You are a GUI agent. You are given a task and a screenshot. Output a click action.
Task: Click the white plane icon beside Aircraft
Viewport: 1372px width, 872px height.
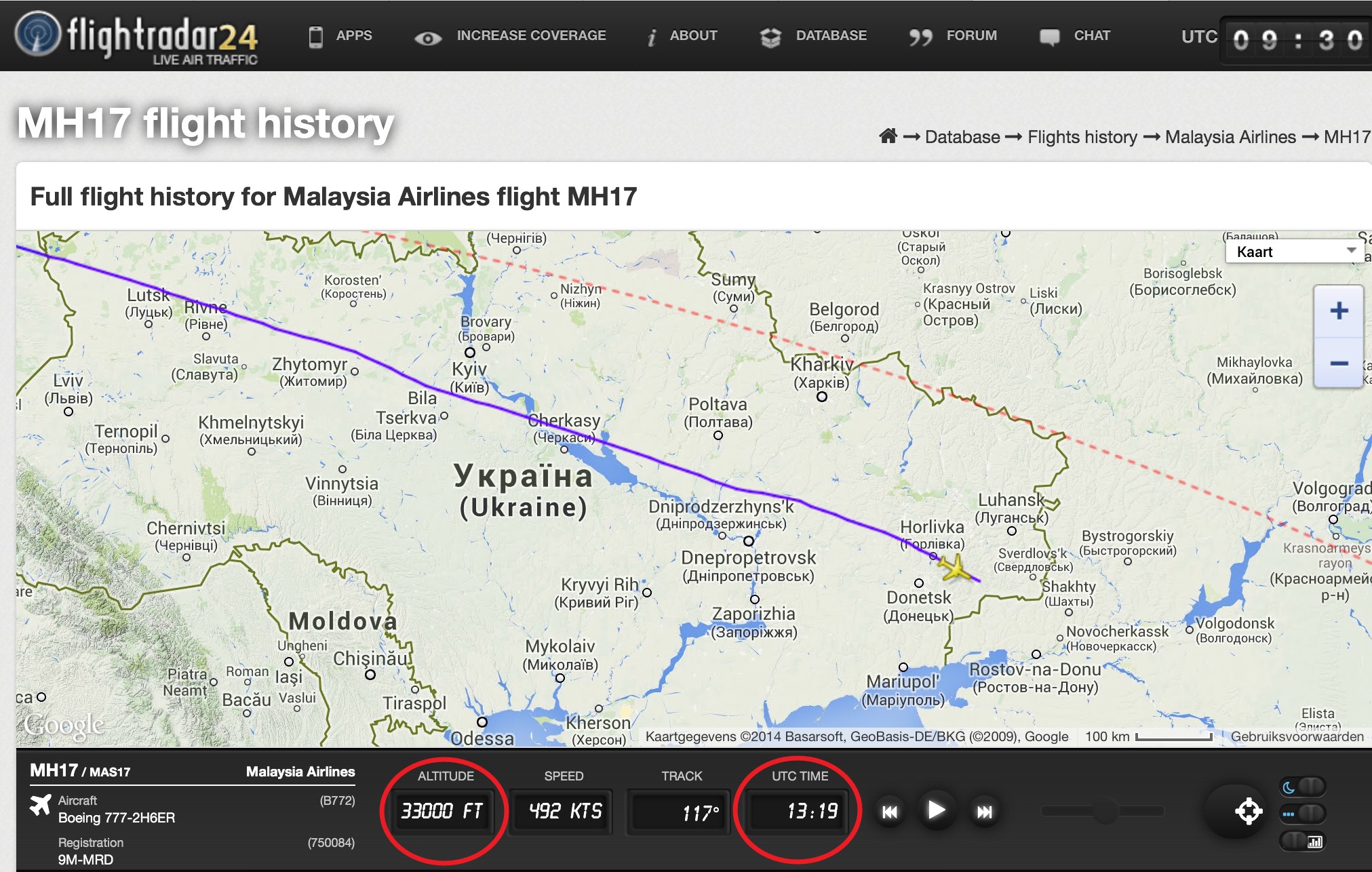(x=41, y=805)
